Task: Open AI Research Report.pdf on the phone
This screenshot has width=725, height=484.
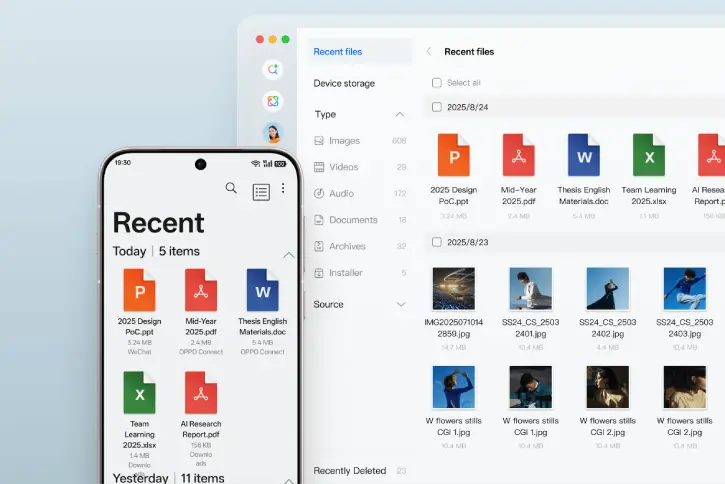Action: (201, 393)
